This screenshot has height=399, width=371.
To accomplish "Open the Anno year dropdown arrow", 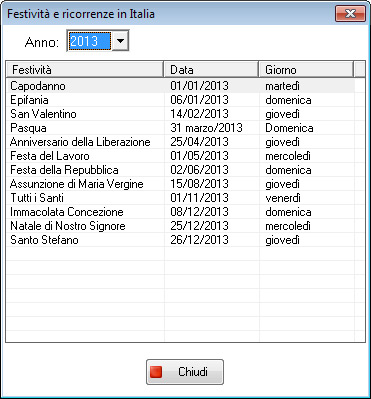I will (120, 41).
